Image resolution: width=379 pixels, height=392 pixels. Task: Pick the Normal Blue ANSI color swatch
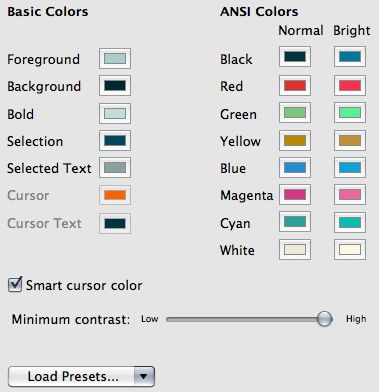tap(295, 167)
